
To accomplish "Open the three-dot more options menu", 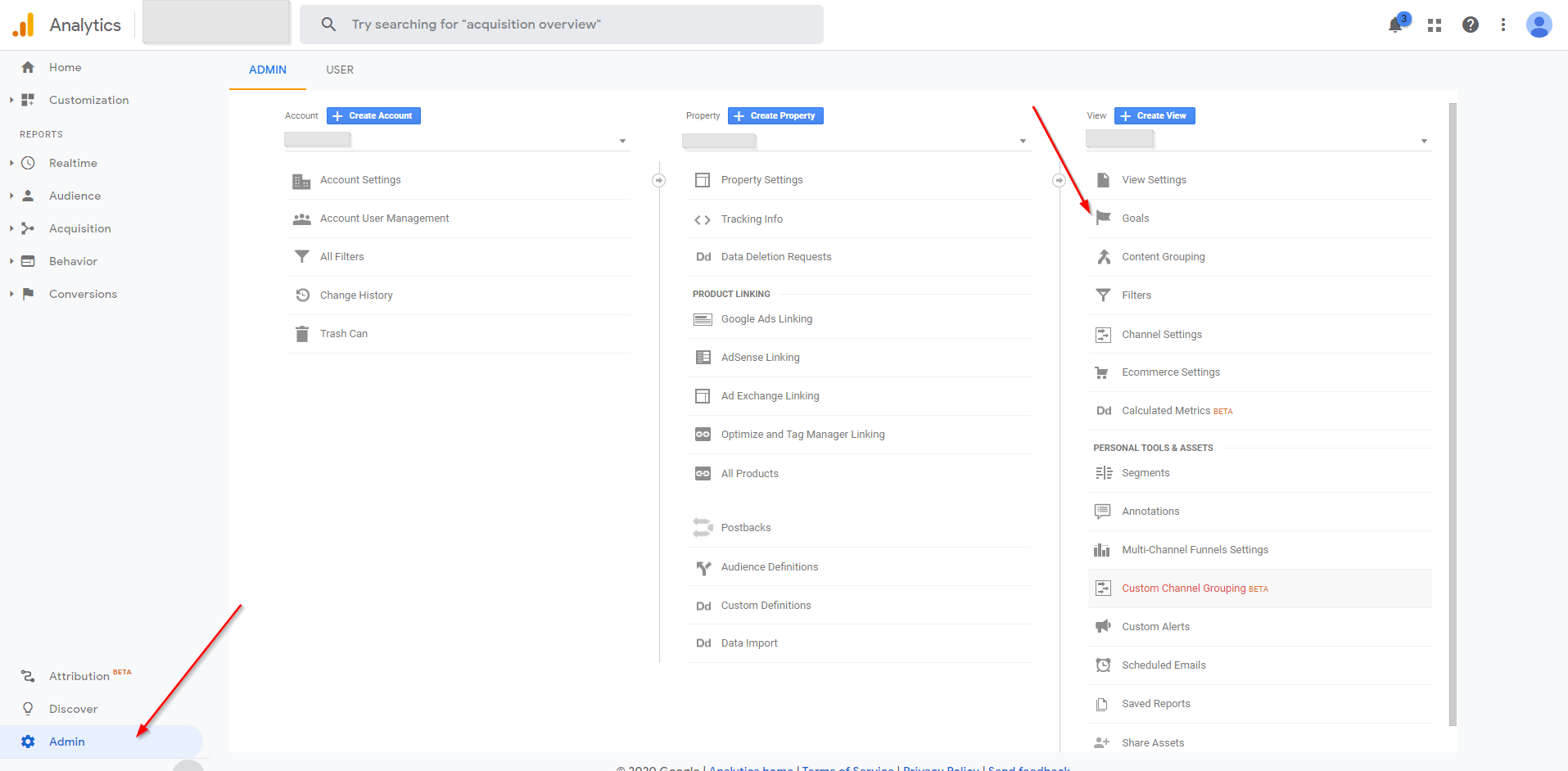I will 1502,25.
